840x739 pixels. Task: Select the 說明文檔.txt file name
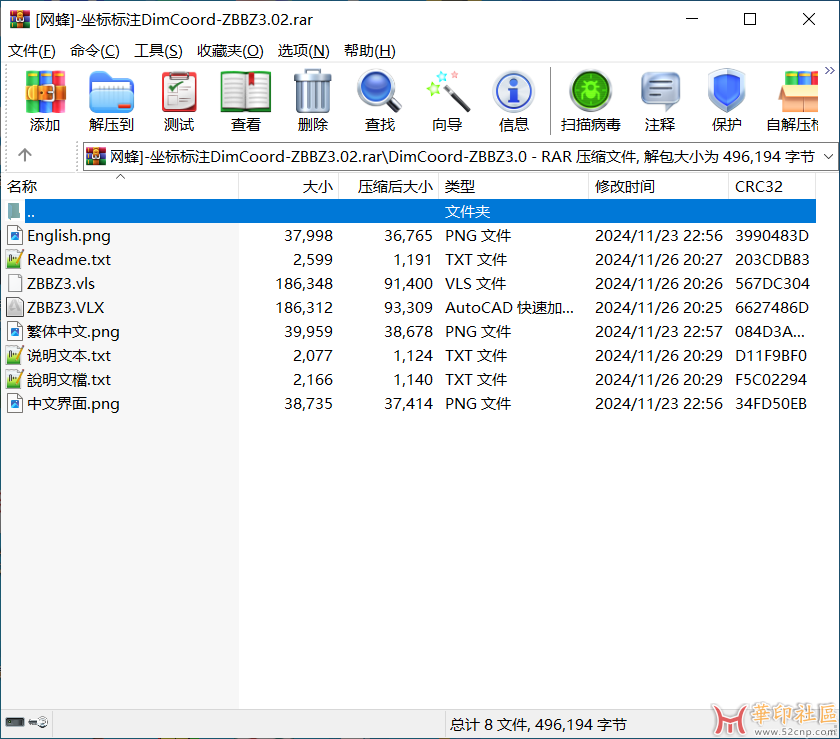[69, 379]
